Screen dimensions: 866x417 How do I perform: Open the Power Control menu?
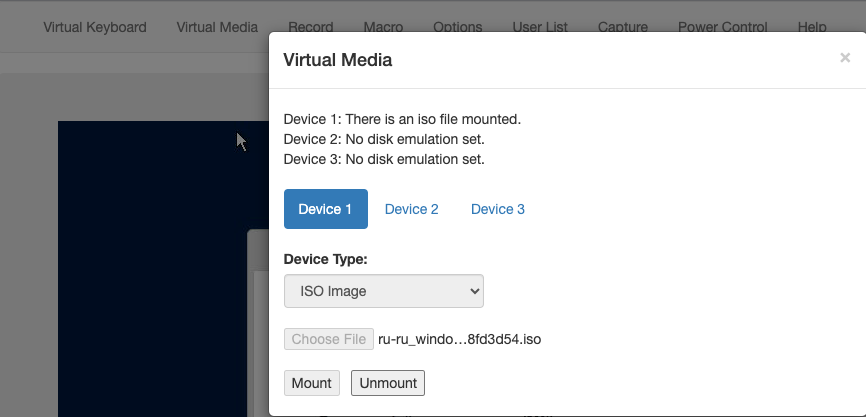[722, 27]
